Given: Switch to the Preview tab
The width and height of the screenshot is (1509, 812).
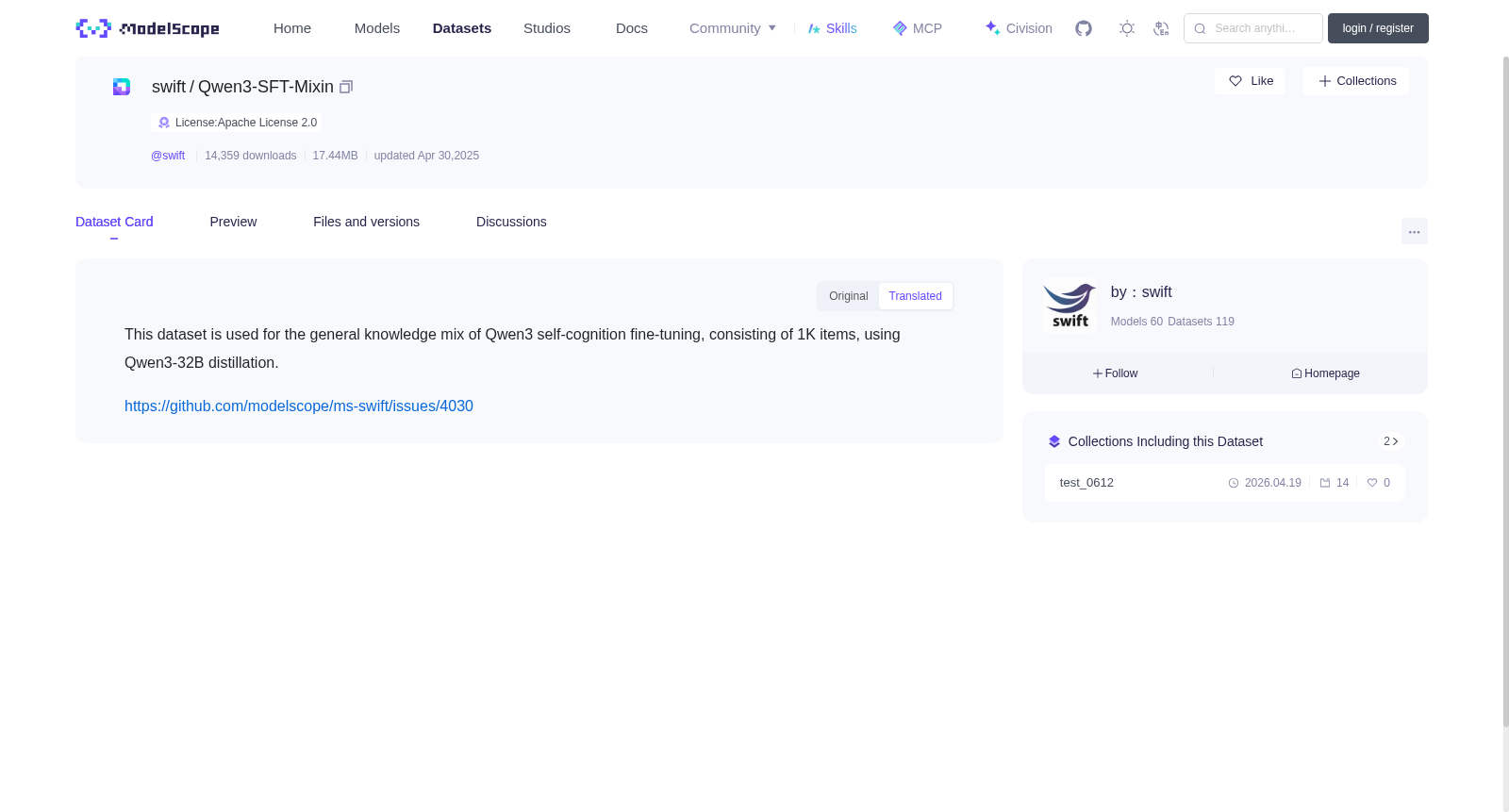Looking at the screenshot, I should tap(233, 222).
